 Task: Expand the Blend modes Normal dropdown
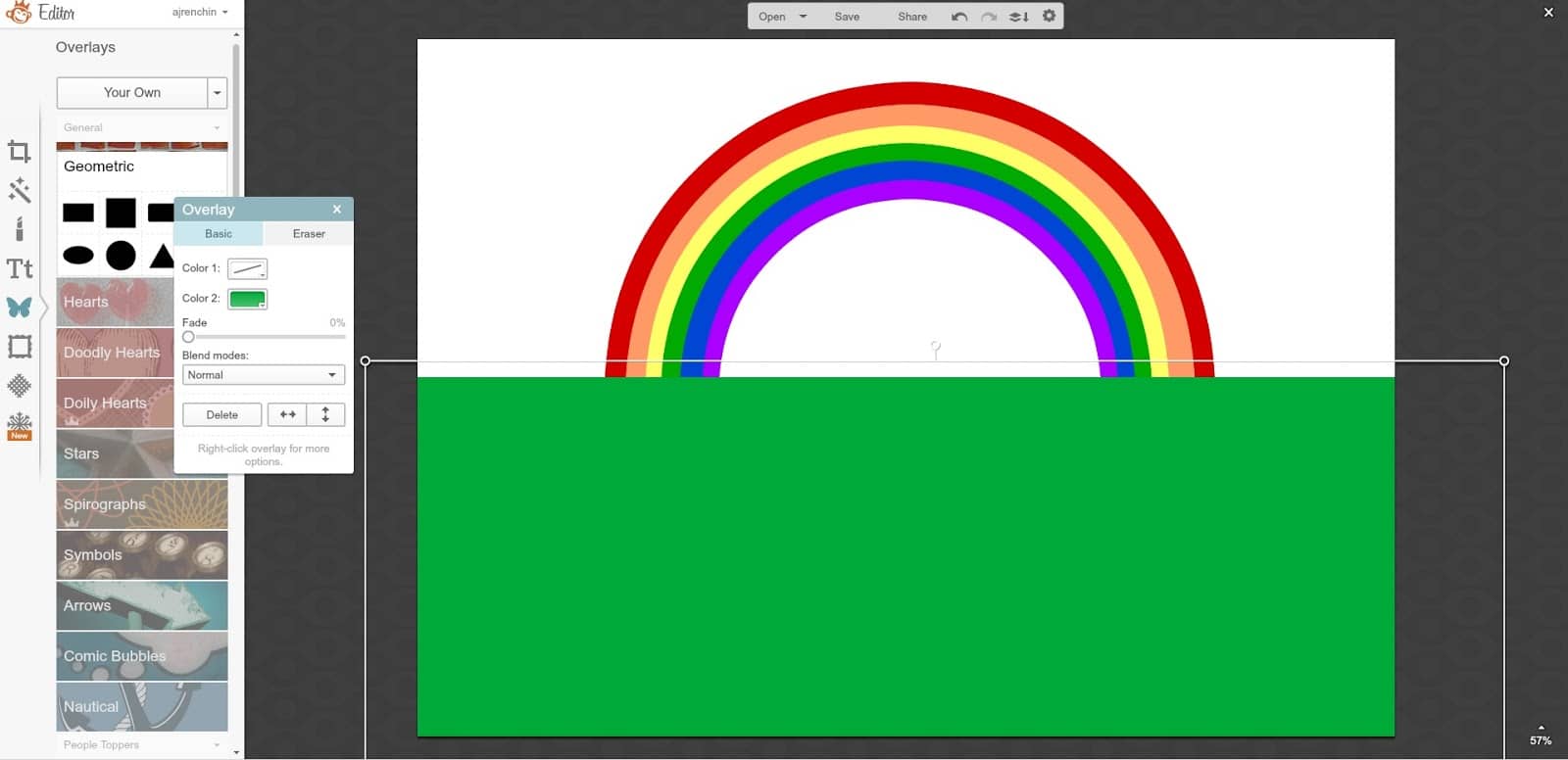(263, 375)
